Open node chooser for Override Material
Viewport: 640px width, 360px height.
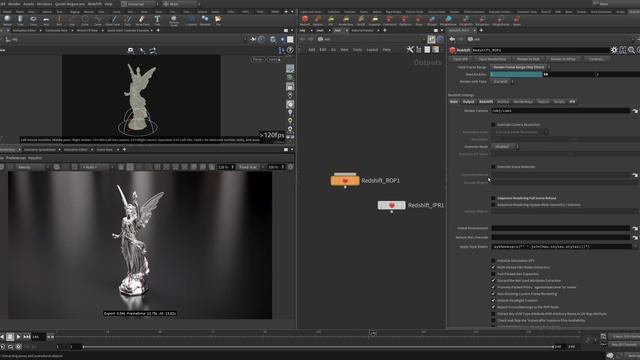[x=635, y=175]
